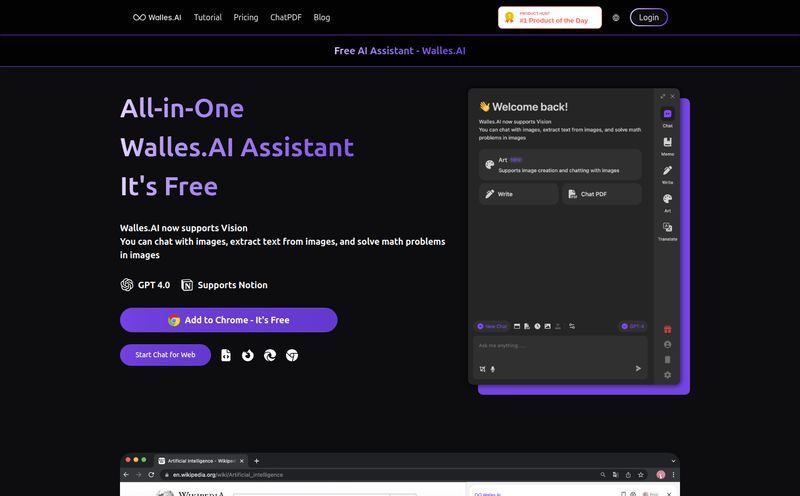
Task: Open a new tab in demo browser
Action: [257, 461]
